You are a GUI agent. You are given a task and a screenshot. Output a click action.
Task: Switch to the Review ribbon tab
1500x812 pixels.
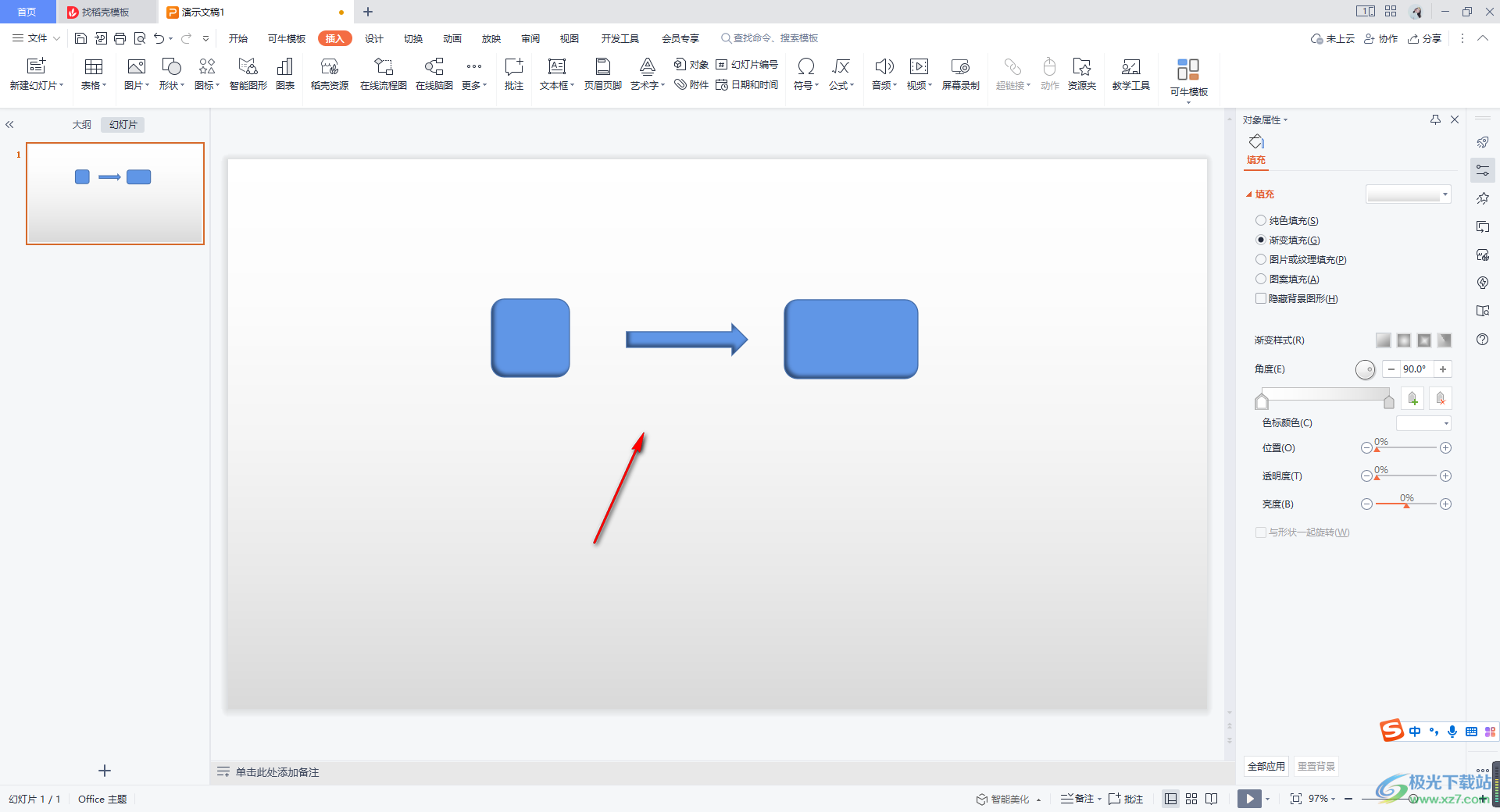pos(530,38)
